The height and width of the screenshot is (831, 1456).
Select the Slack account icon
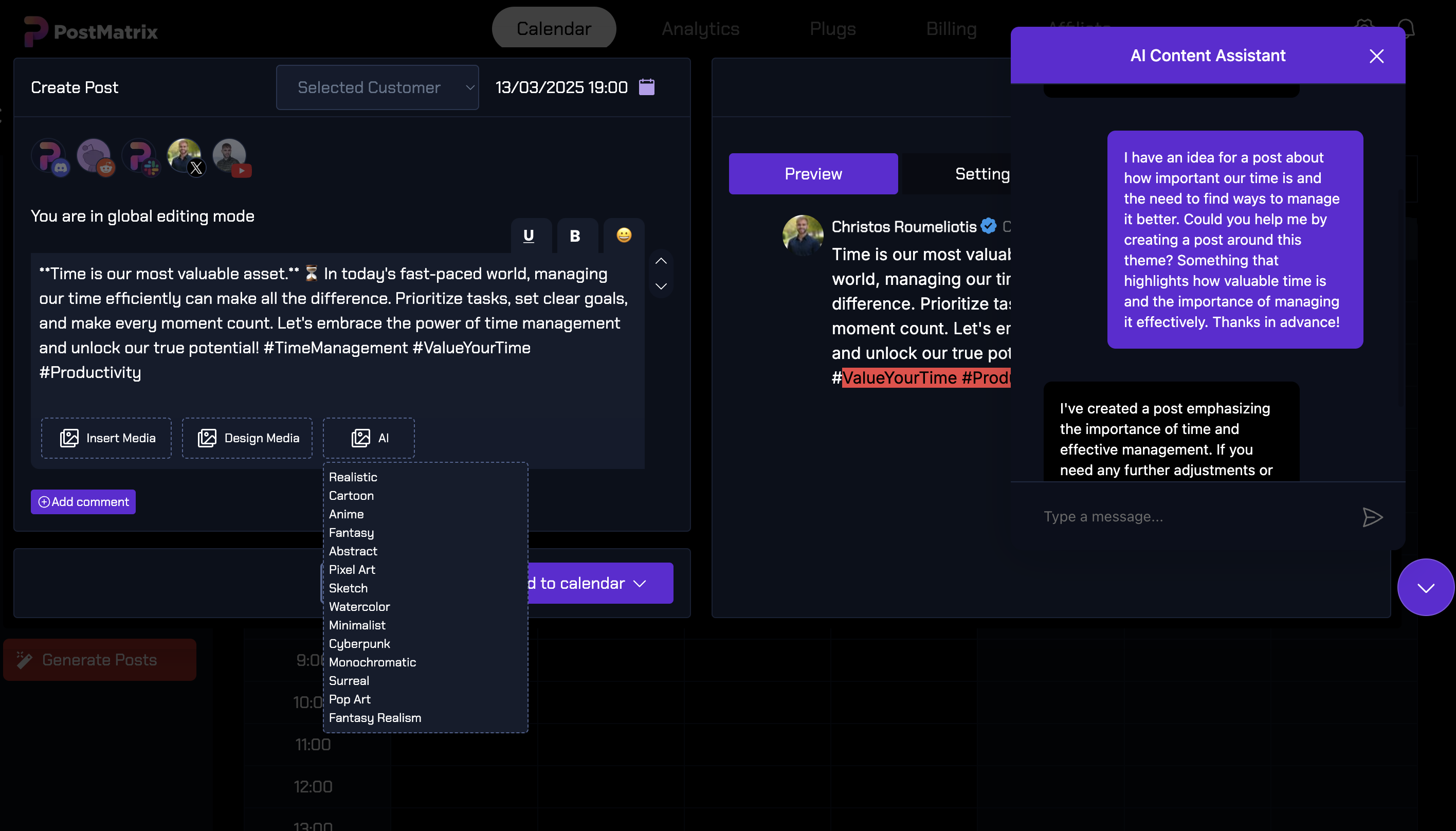pos(141,156)
